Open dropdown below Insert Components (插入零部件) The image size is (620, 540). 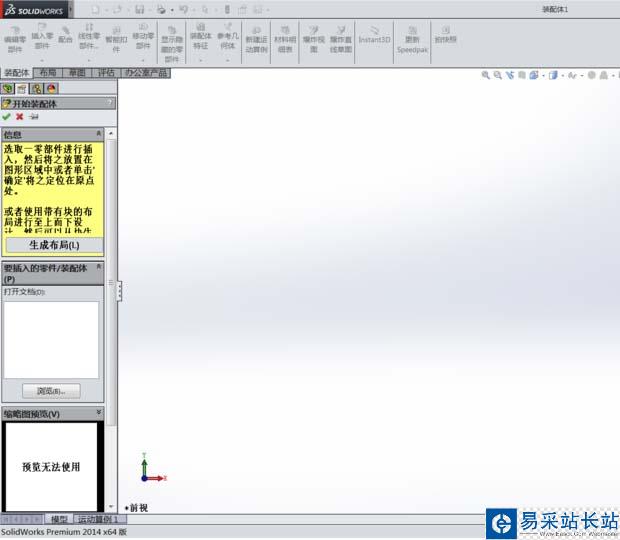[x=42, y=60]
